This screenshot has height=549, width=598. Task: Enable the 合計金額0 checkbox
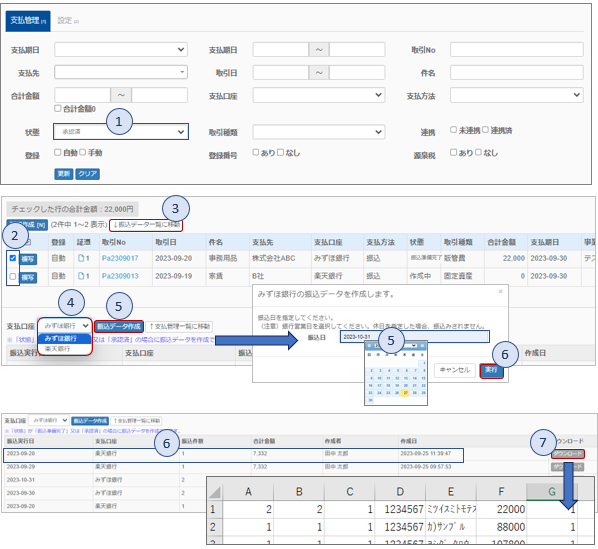click(58, 109)
